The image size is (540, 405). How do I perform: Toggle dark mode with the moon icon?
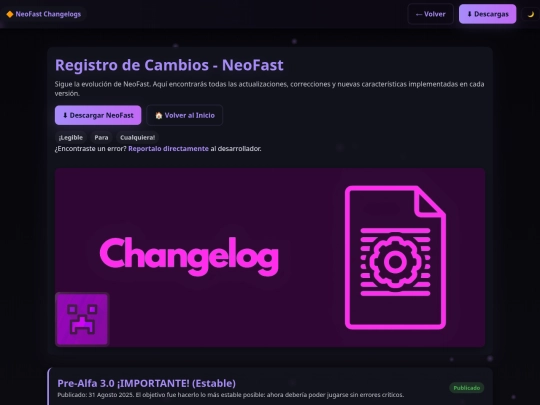531,14
